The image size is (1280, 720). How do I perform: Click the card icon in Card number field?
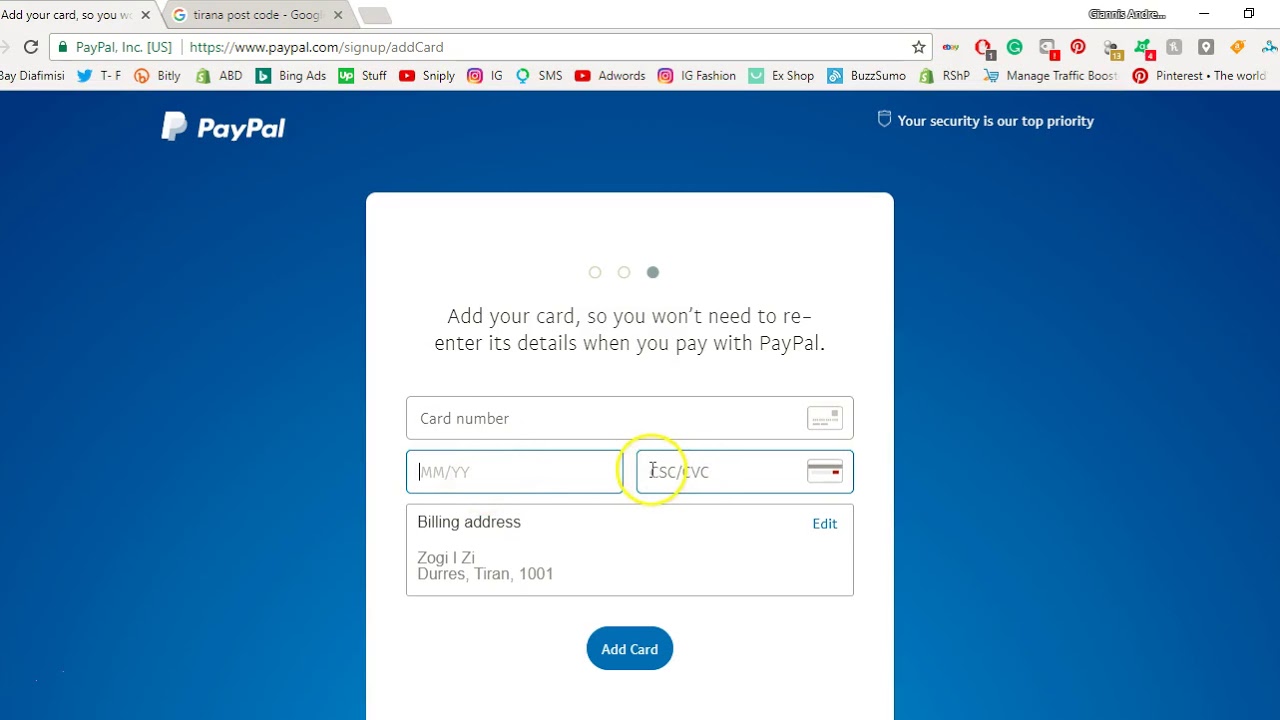[824, 418]
